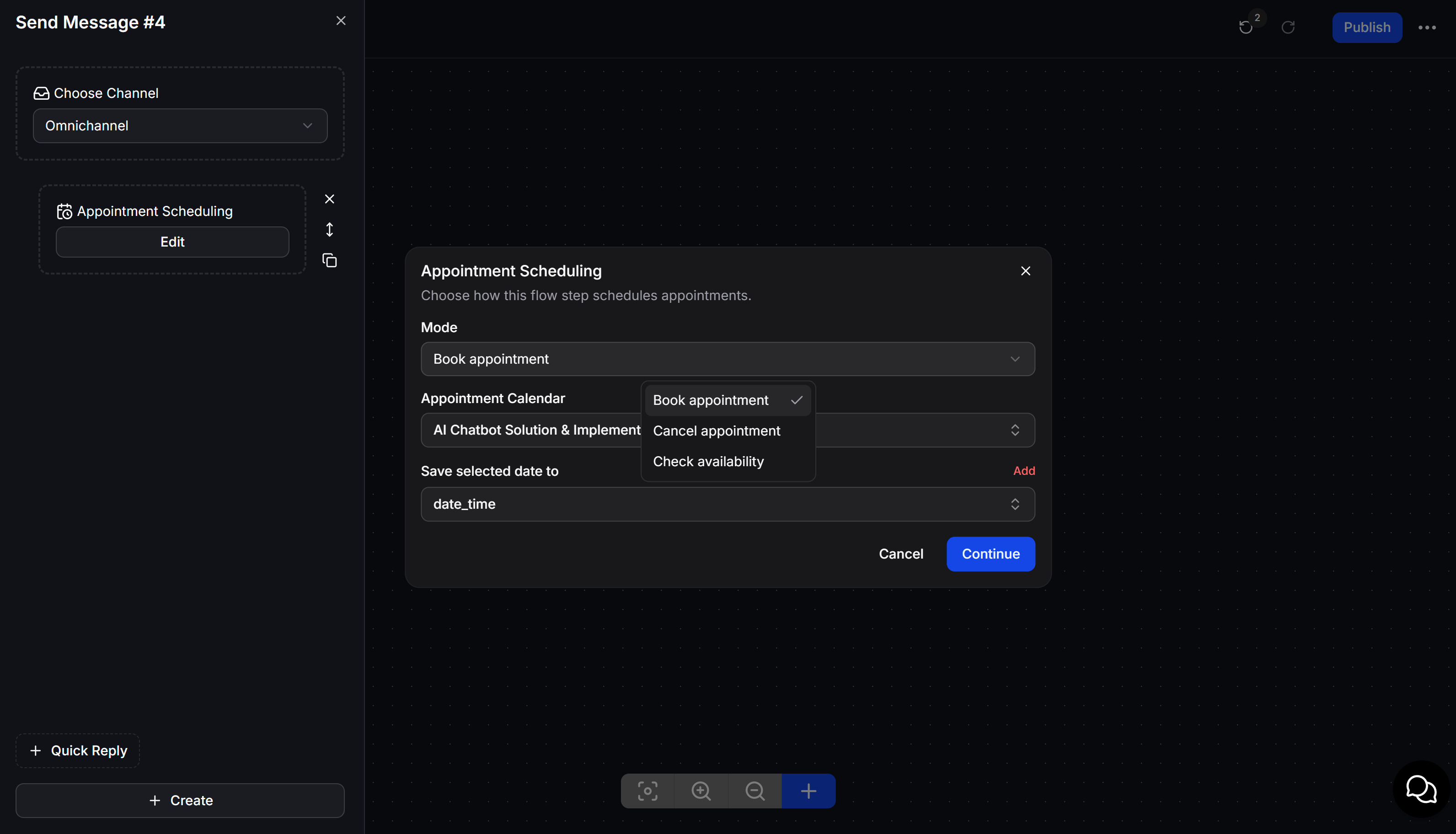Close the Appointment Scheduling dialog
1456x834 pixels.
point(1025,270)
